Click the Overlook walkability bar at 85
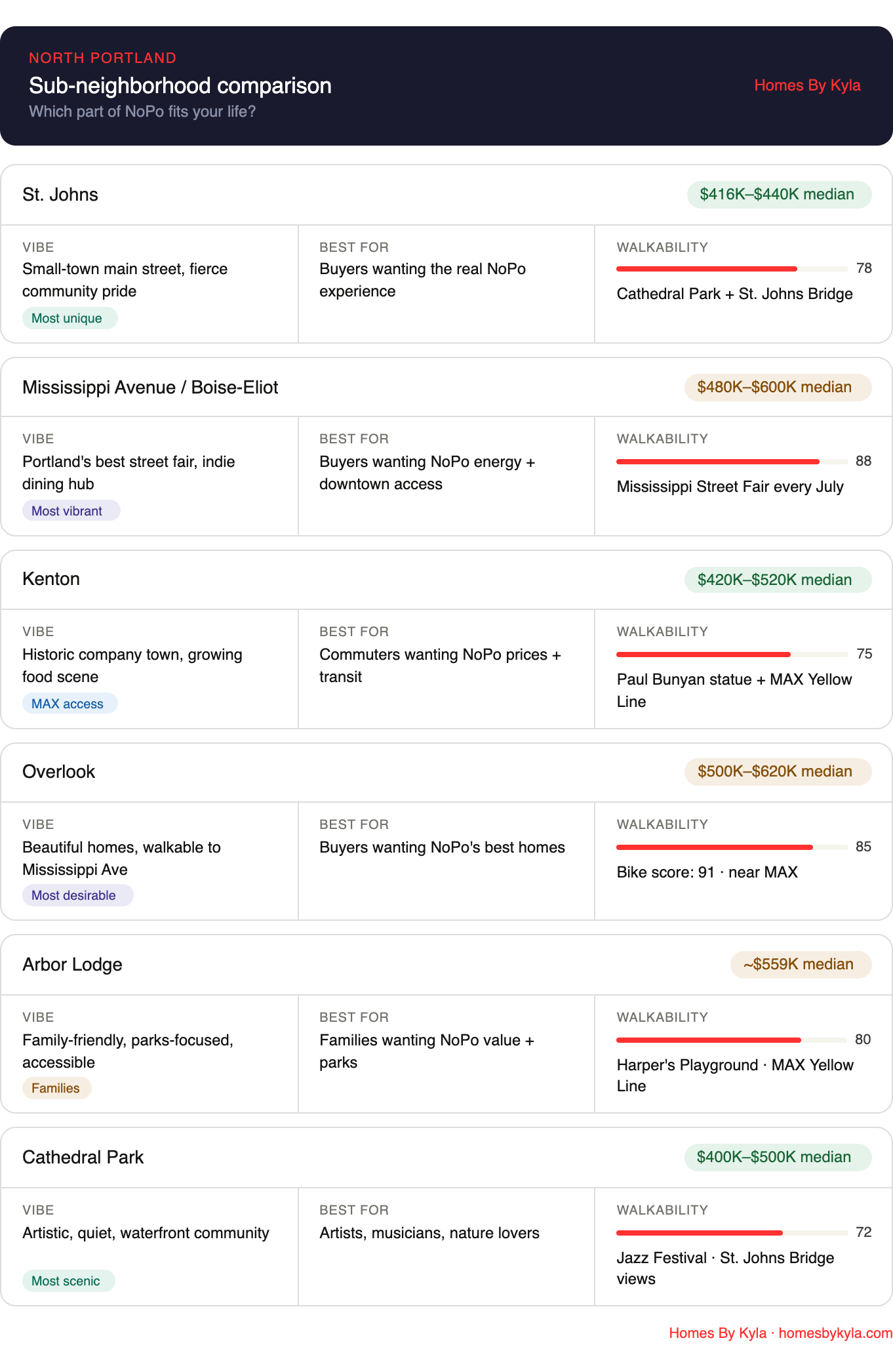This screenshot has height=1372, width=893. pos(732,847)
